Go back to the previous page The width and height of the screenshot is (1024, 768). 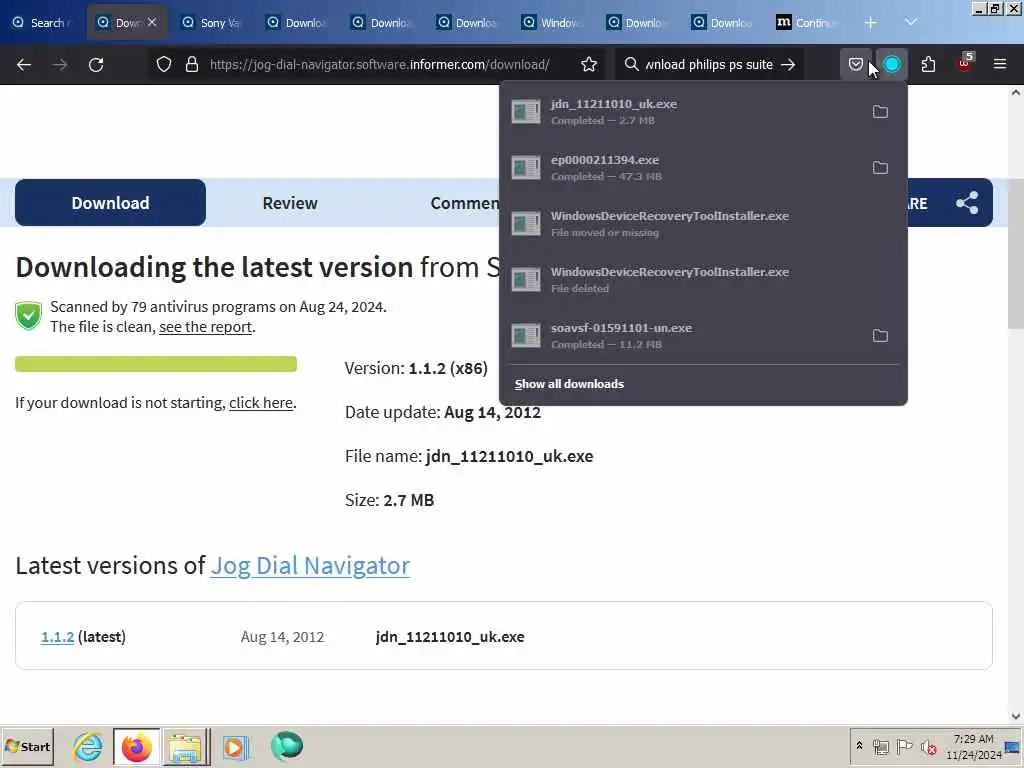point(24,65)
